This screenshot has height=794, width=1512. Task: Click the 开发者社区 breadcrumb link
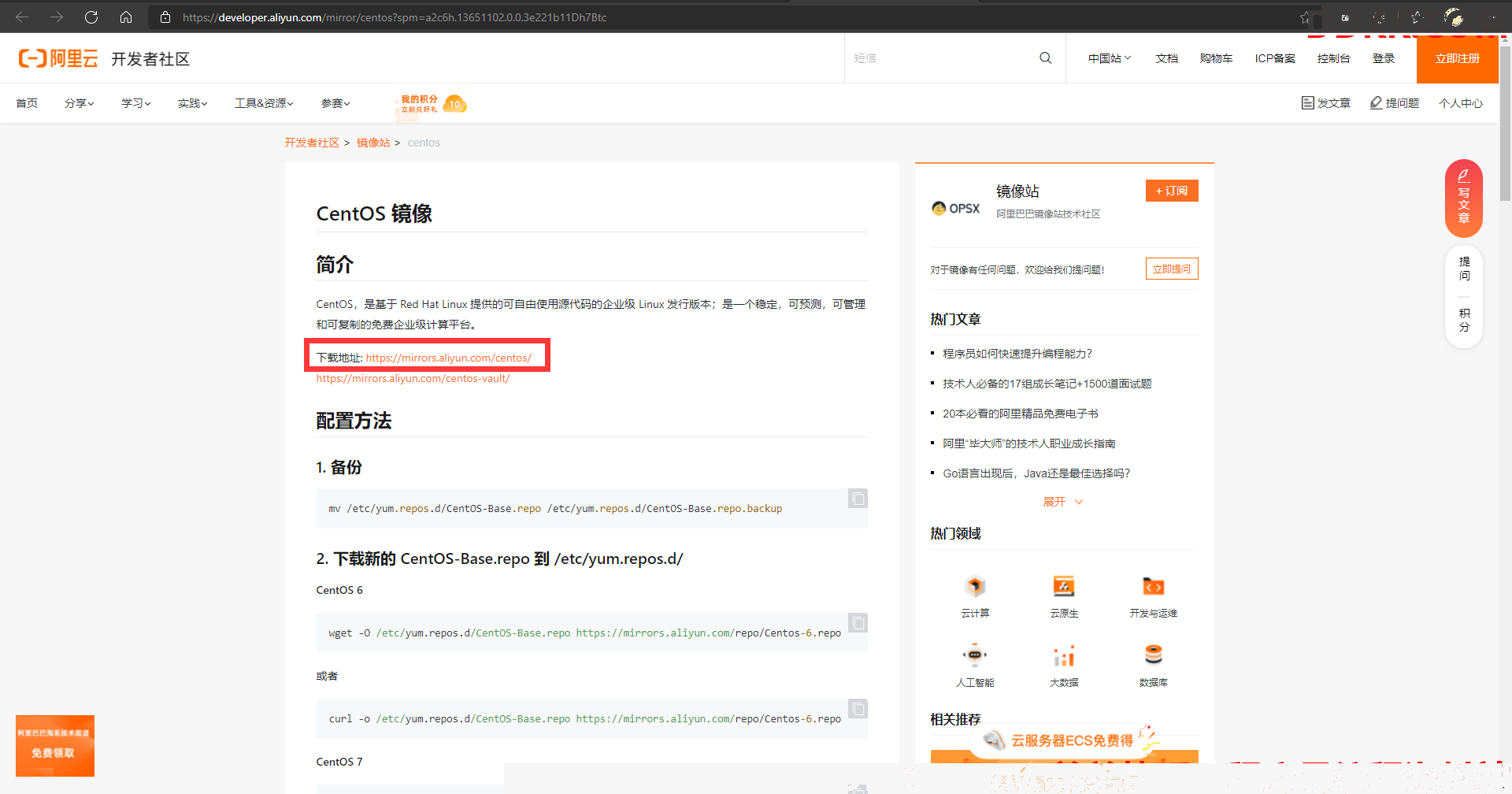(312, 143)
